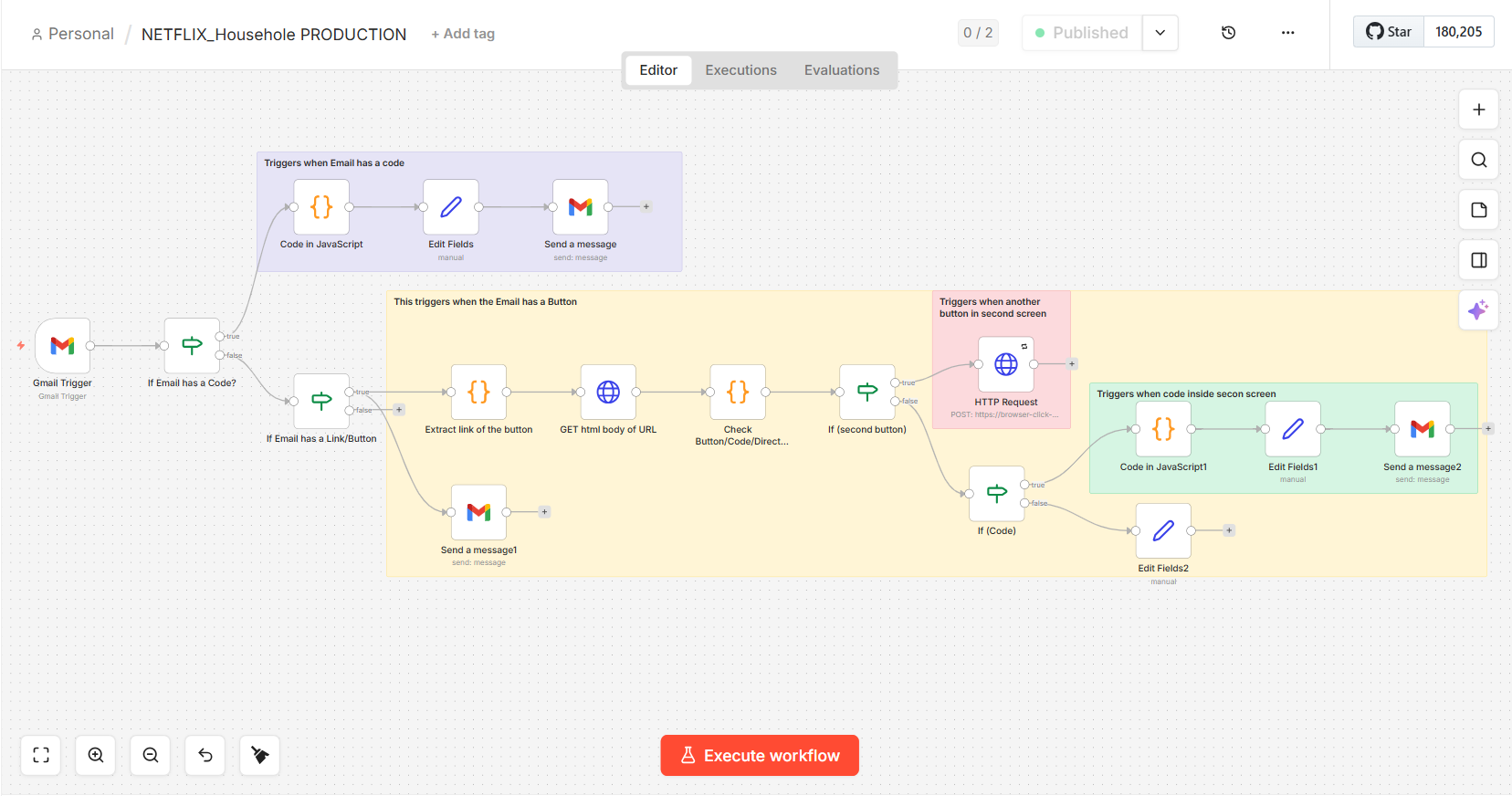Click the Gmail Trigger node icon
The image size is (1512, 796).
[62, 346]
